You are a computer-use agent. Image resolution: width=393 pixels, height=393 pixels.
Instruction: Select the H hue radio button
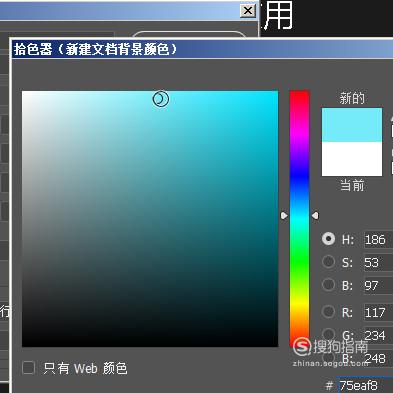pyautogui.click(x=328, y=239)
